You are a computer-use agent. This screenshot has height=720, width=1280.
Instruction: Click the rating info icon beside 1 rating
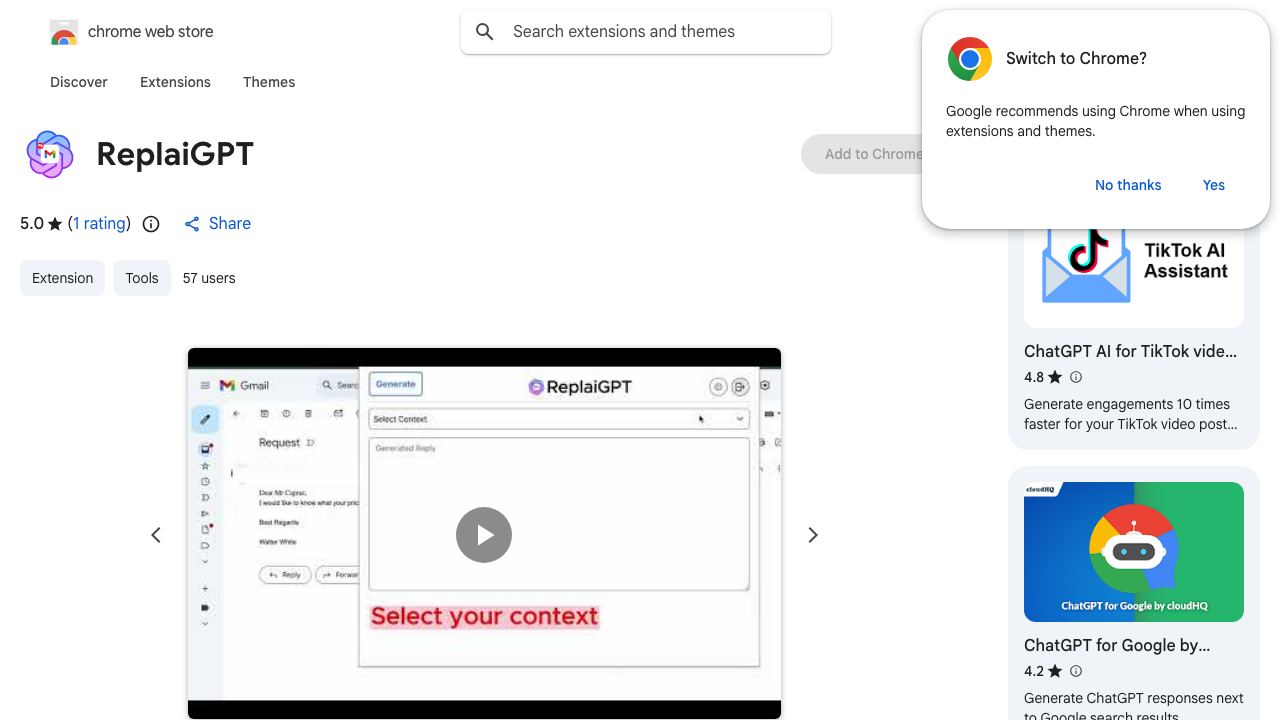coord(151,224)
